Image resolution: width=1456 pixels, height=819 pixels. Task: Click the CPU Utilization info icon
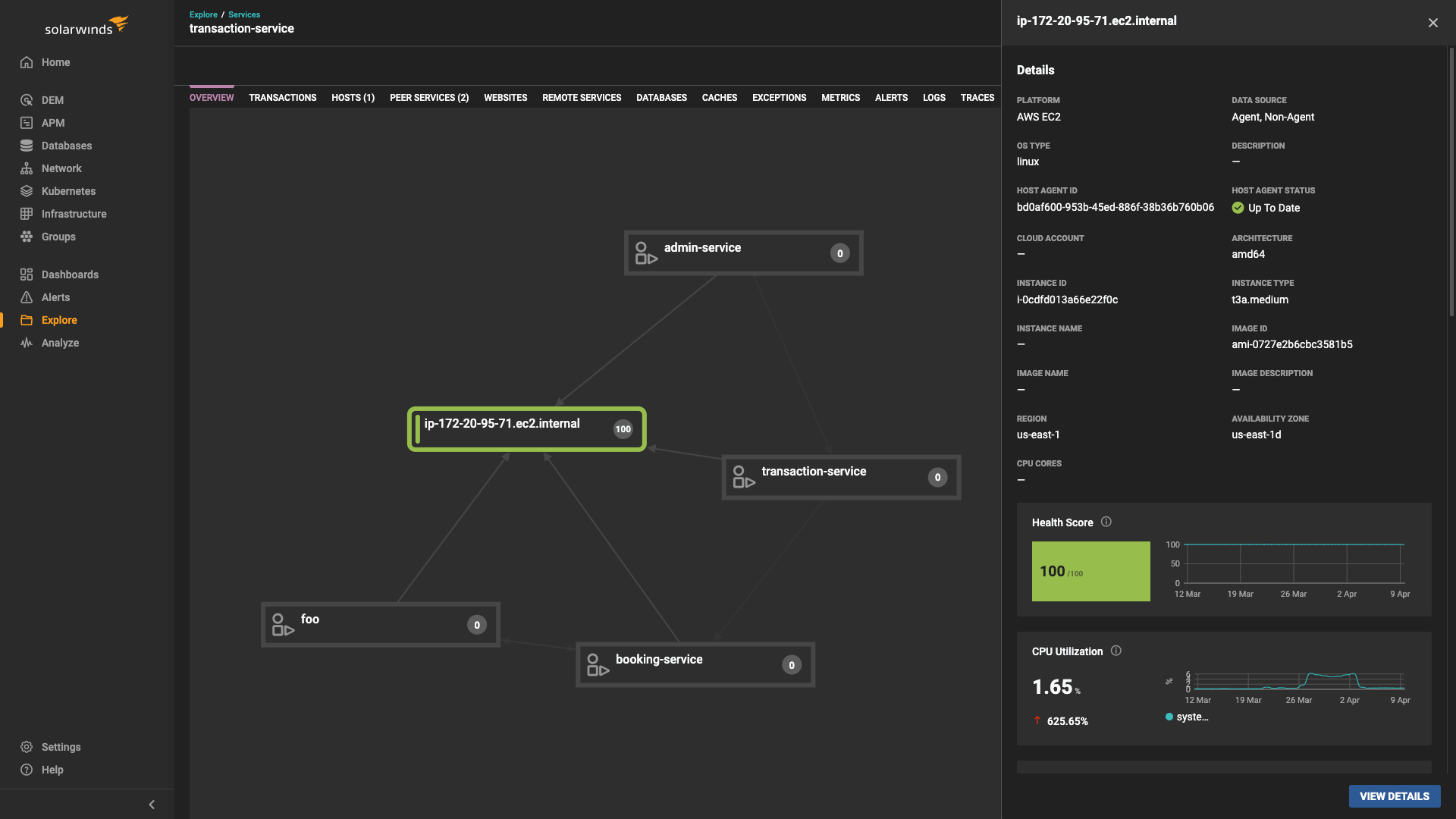click(1116, 651)
